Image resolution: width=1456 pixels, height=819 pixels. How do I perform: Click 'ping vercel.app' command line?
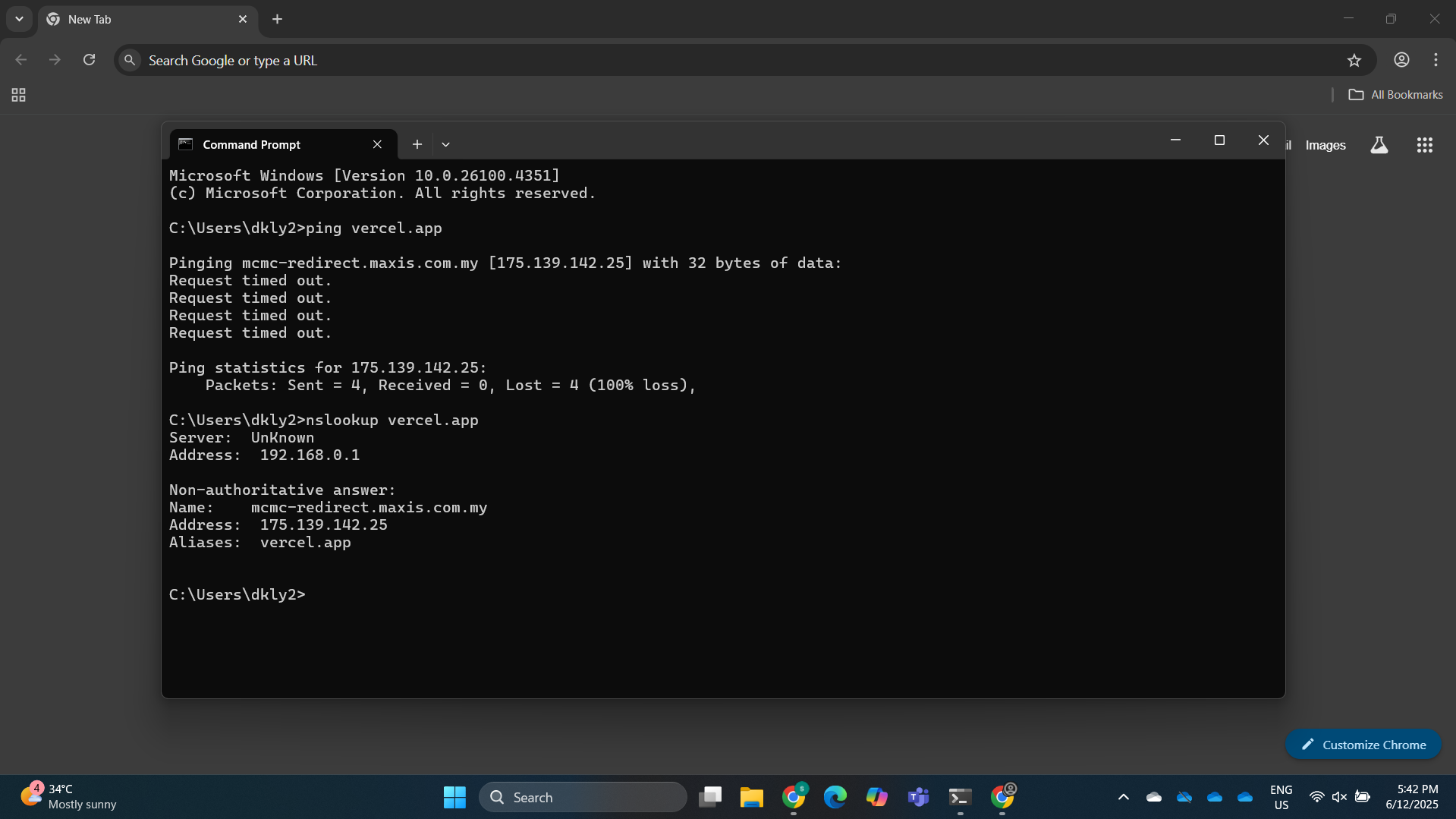(306, 228)
